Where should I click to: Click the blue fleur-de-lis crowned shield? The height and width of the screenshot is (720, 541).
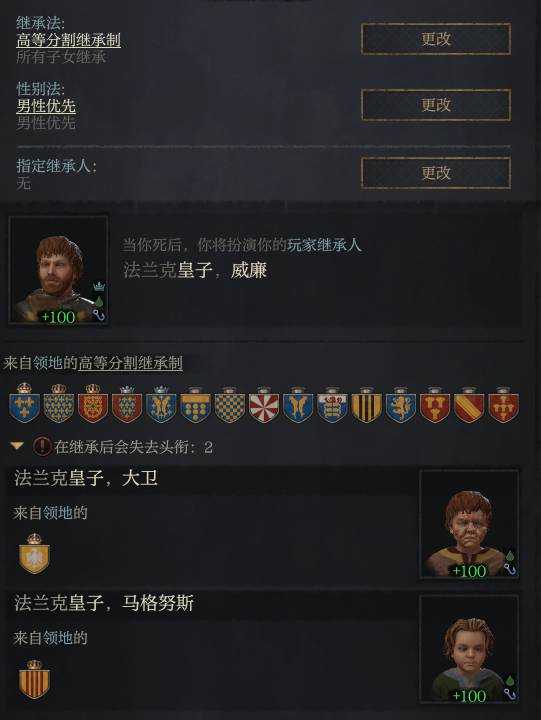(x=24, y=403)
